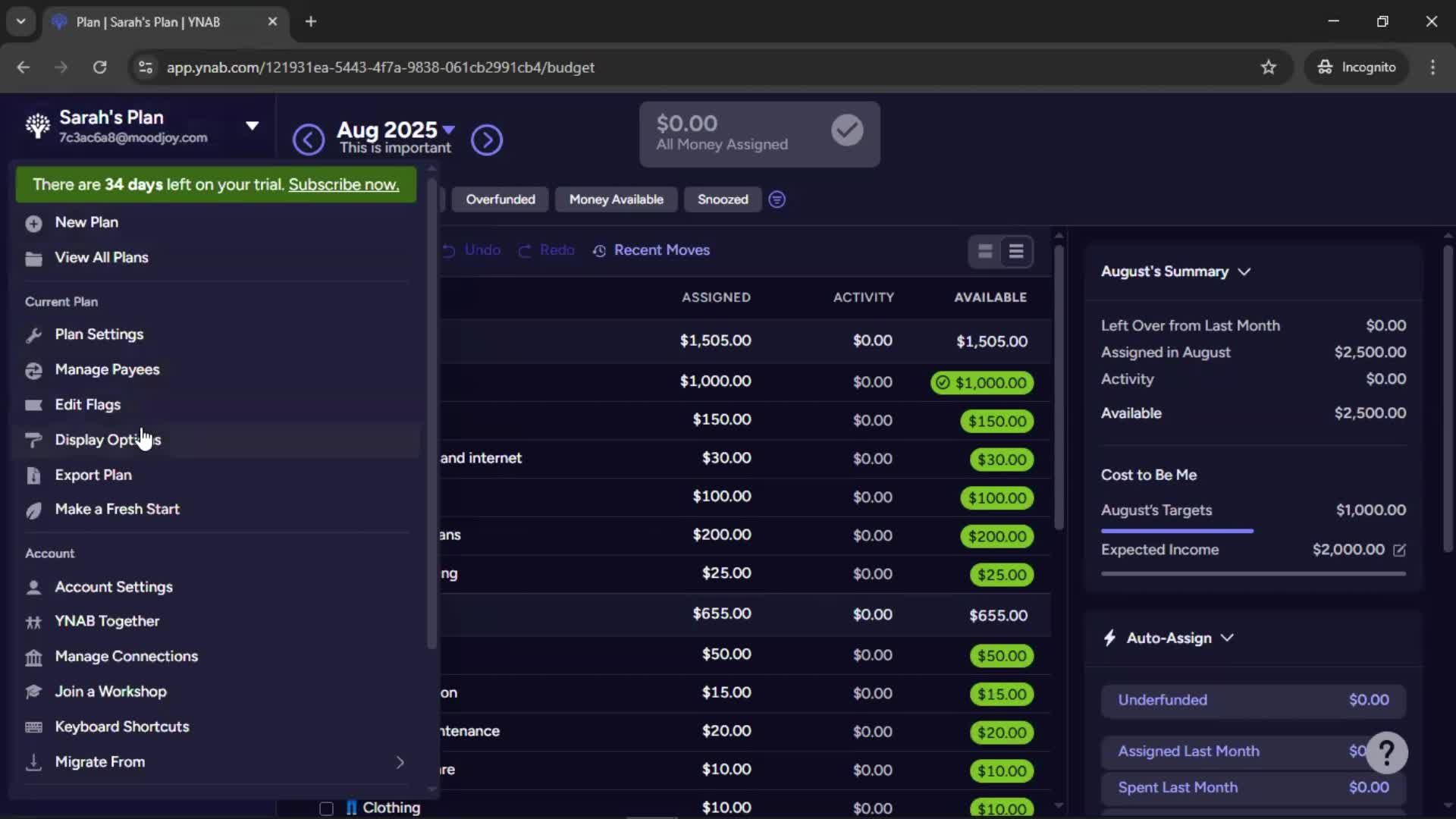Select Keyboard Shortcuts menu item

(215, 726)
